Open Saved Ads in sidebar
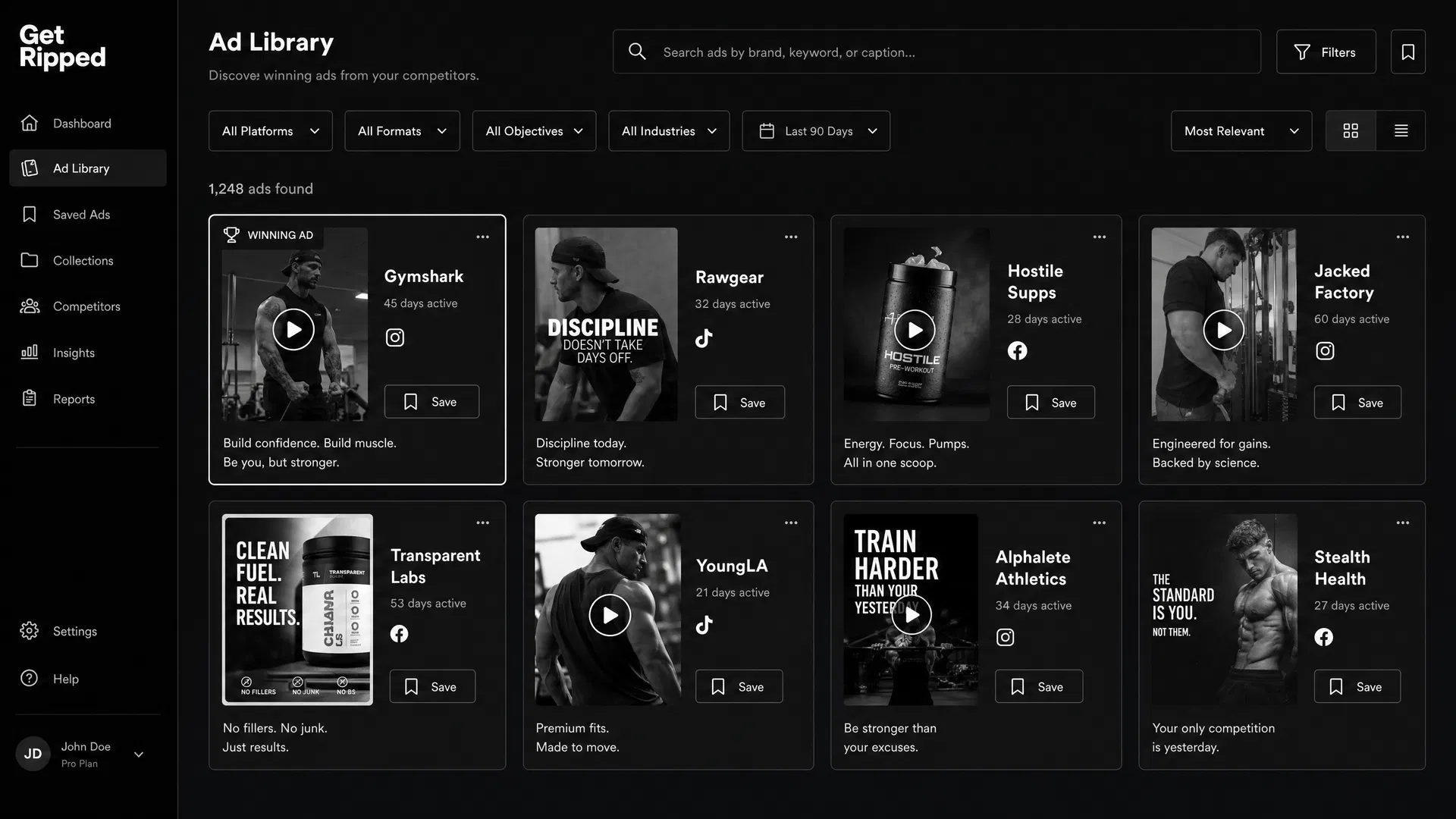Image resolution: width=1456 pixels, height=819 pixels. tap(88, 215)
